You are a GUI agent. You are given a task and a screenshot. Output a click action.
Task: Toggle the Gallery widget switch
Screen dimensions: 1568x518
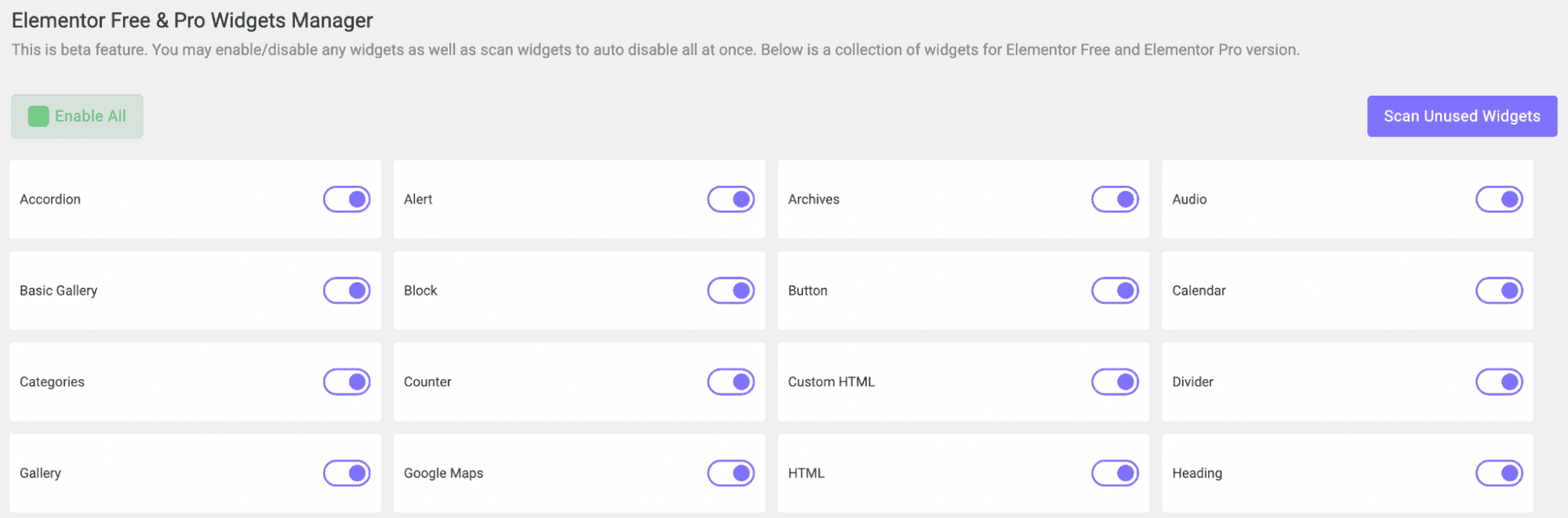point(347,473)
